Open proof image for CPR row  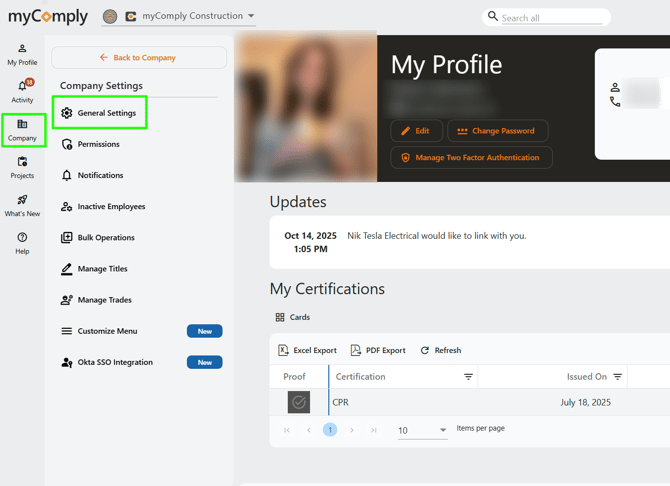point(299,402)
